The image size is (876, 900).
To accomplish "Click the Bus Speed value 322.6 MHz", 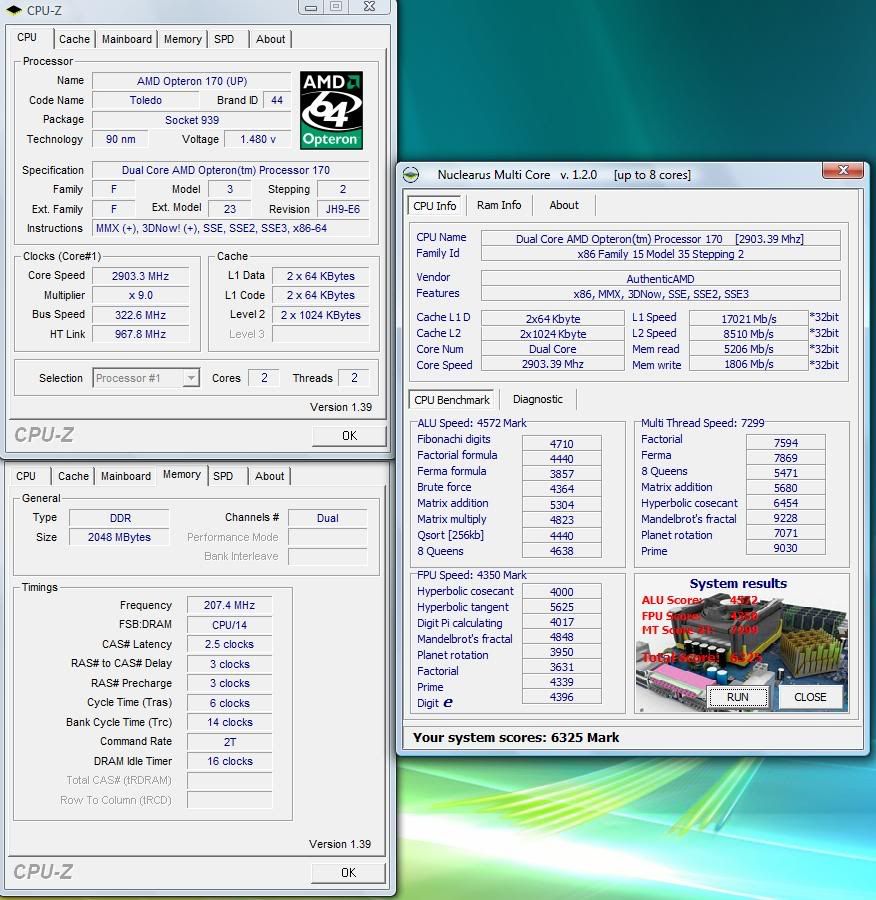I will coord(141,315).
